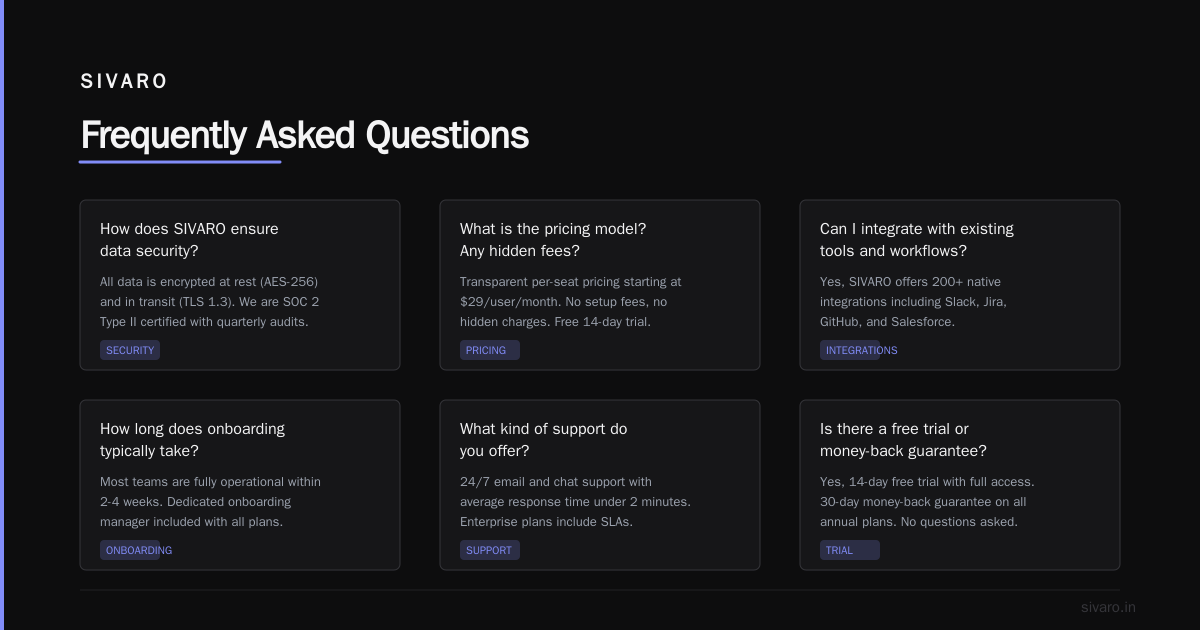This screenshot has height=630, width=1200.
Task: Select the SUPPORT tag
Action: coord(490,550)
